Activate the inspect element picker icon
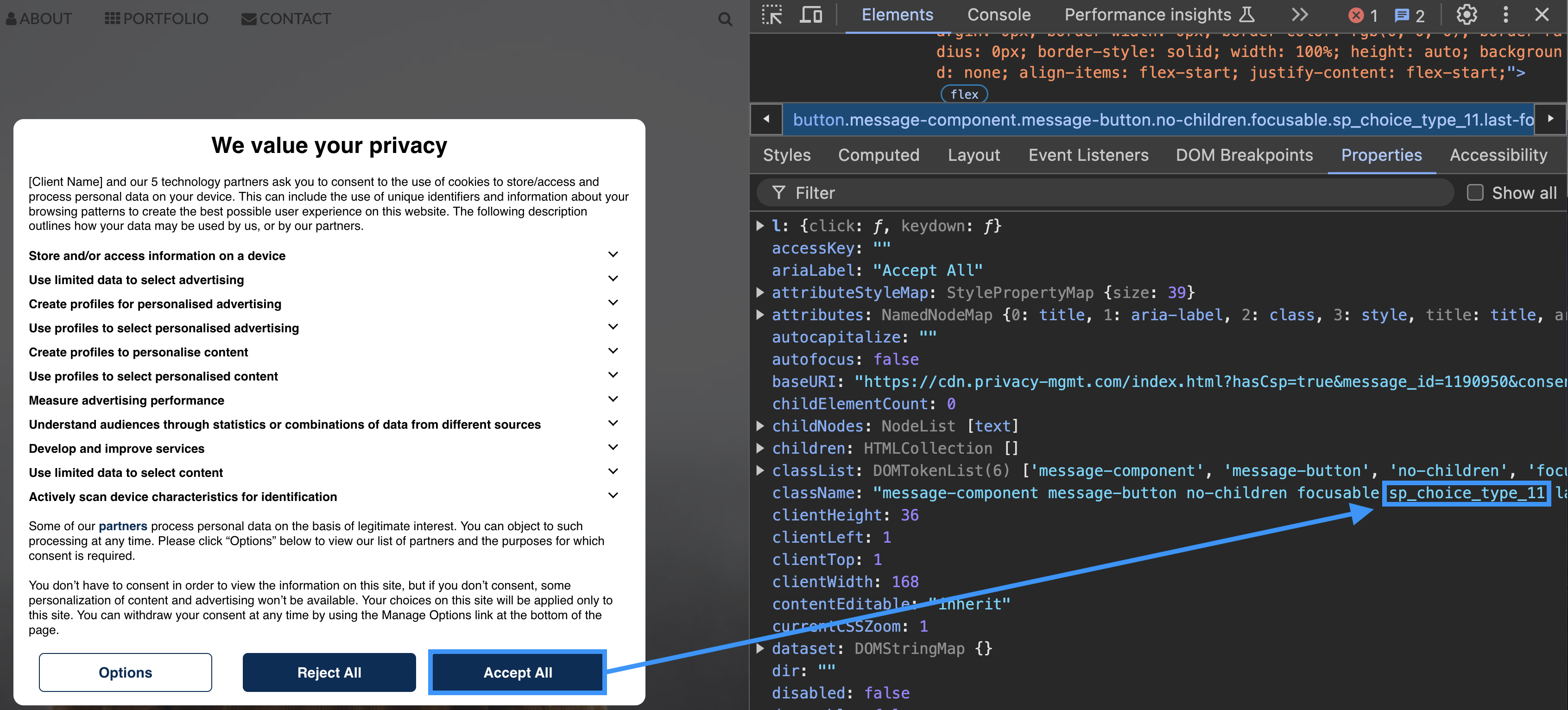 [x=772, y=15]
